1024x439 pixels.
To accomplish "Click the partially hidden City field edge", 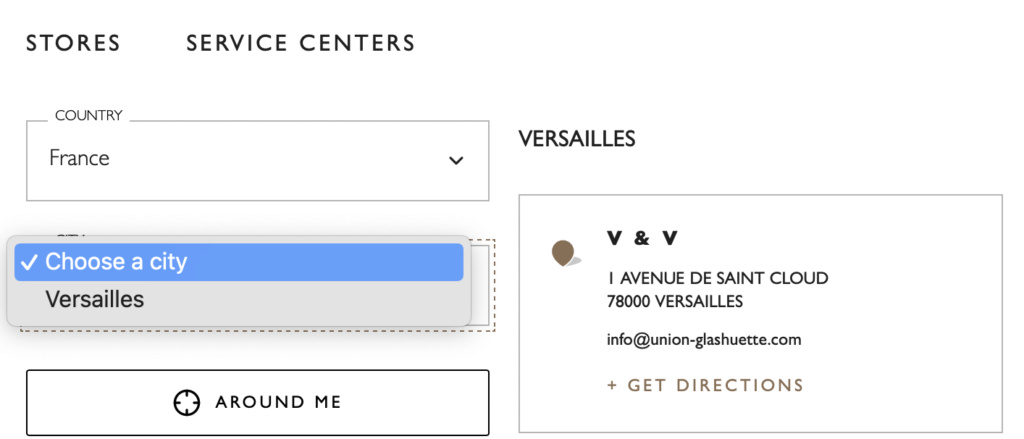I will pos(482,285).
